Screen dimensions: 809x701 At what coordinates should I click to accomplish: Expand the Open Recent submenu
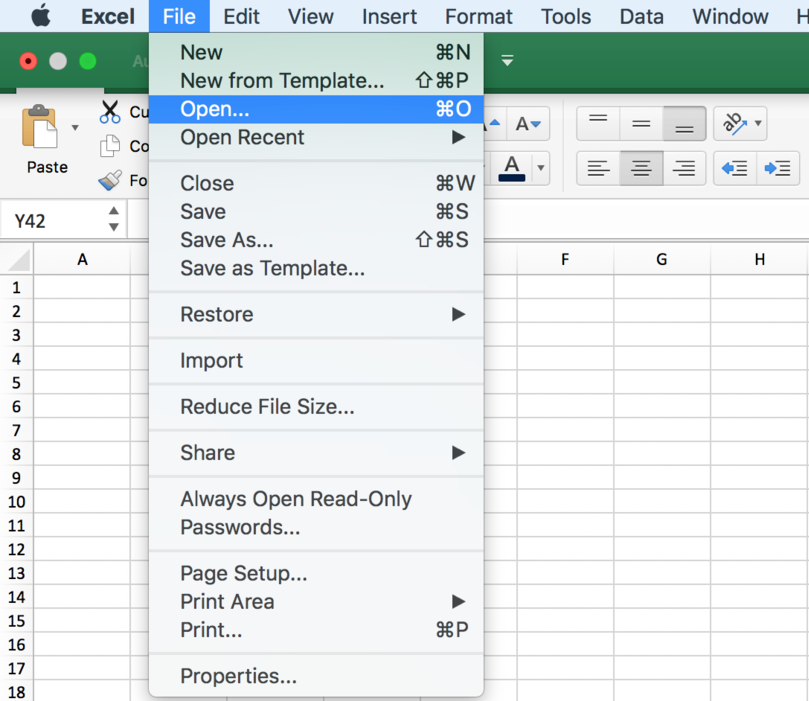(316, 137)
